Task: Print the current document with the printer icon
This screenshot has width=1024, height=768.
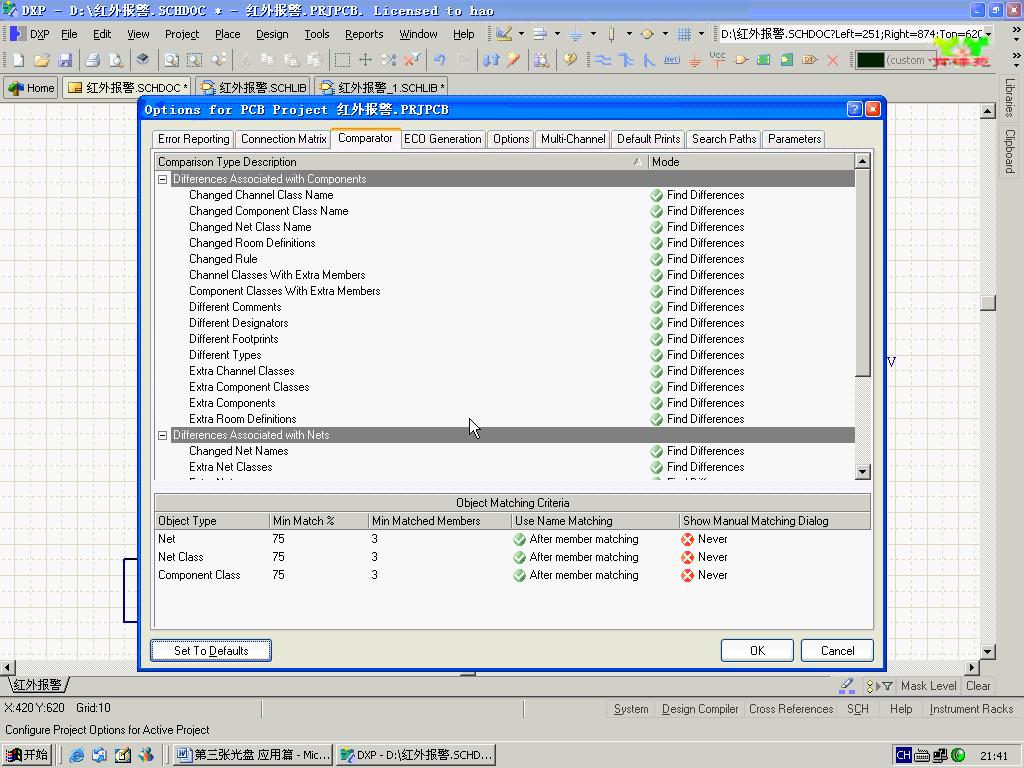Action: (x=93, y=60)
